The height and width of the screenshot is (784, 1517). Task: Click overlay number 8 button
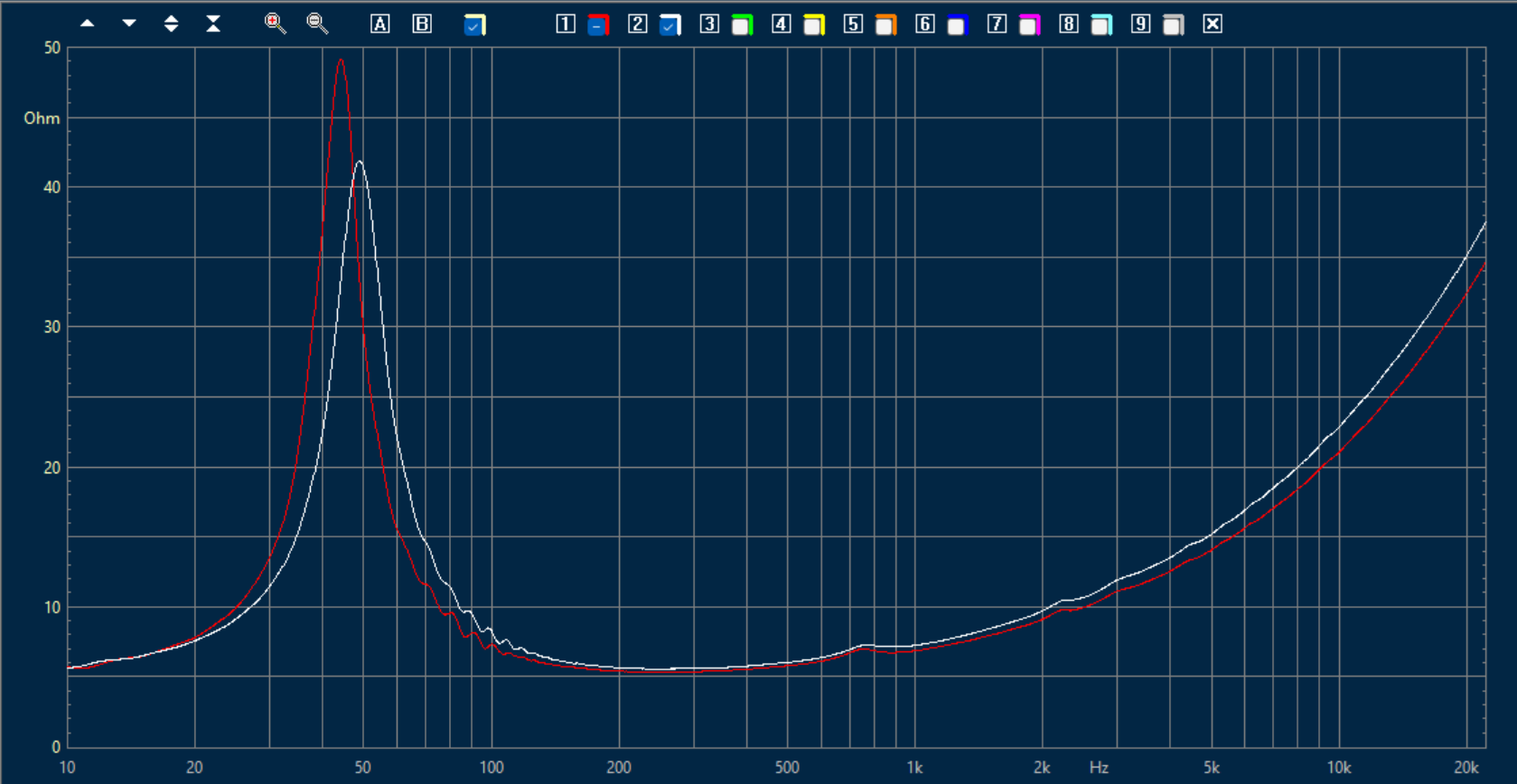[1069, 24]
